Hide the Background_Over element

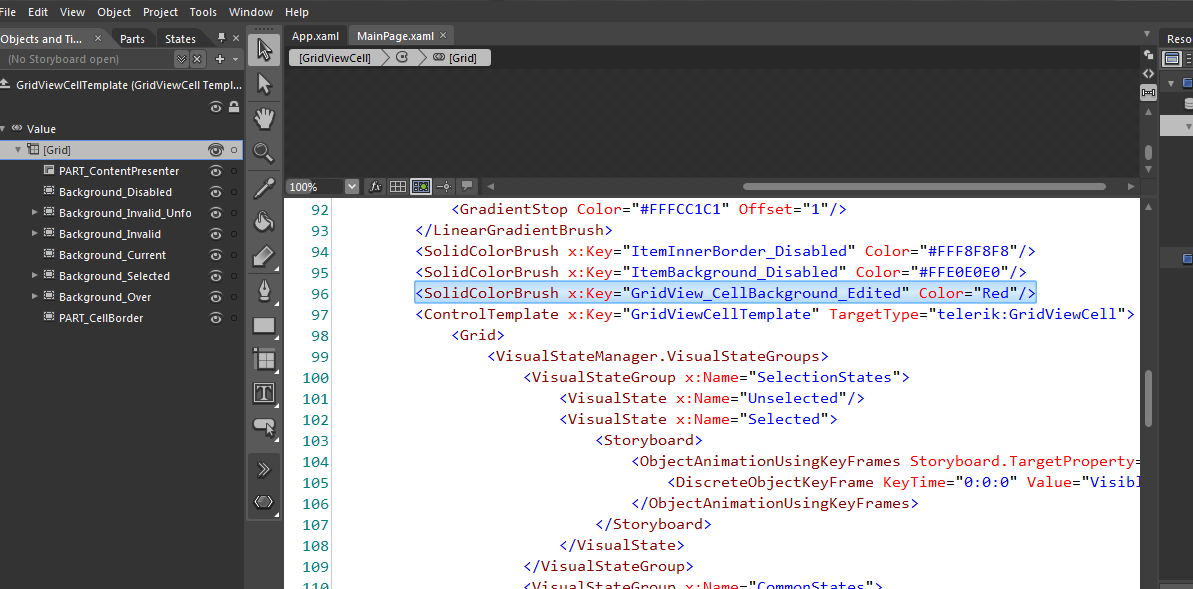tap(215, 297)
